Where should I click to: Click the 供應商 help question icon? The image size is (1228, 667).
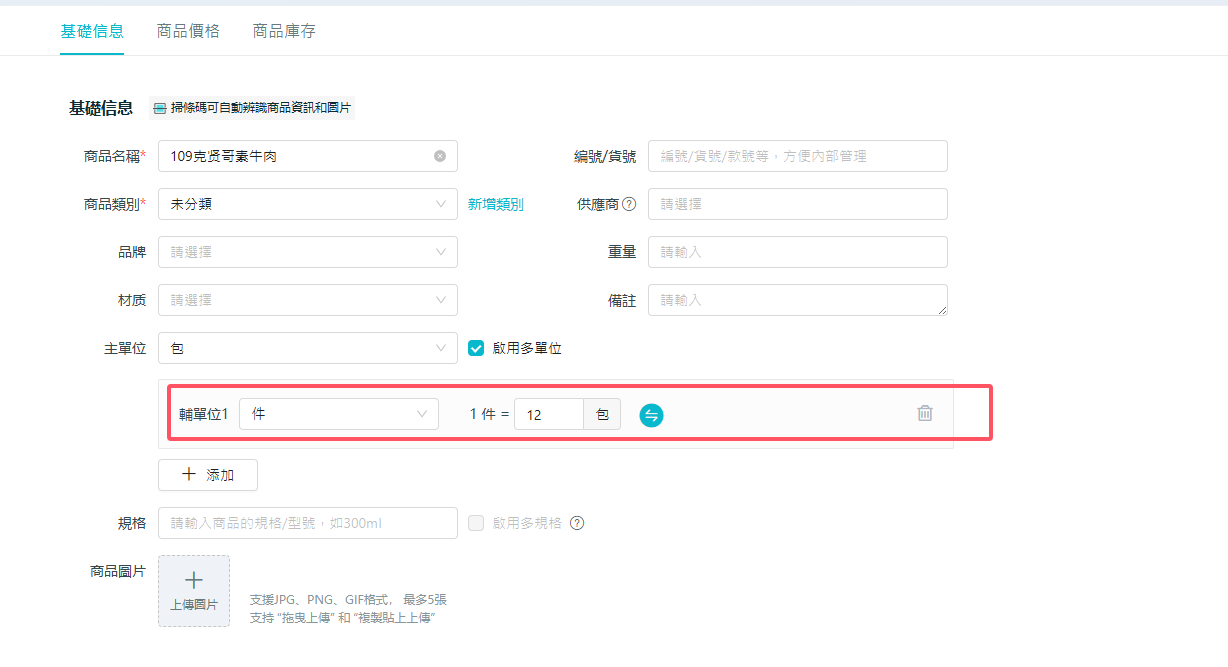point(629,204)
